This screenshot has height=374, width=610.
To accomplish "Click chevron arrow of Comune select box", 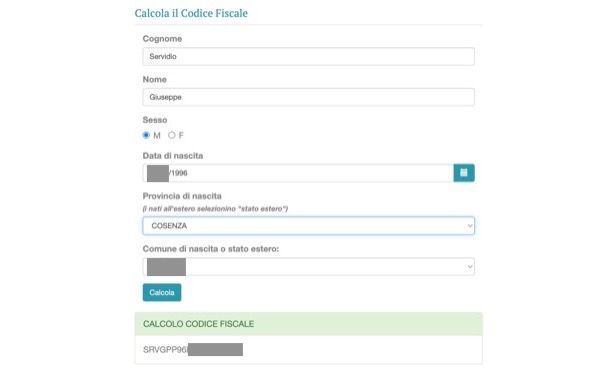I will 470,267.
